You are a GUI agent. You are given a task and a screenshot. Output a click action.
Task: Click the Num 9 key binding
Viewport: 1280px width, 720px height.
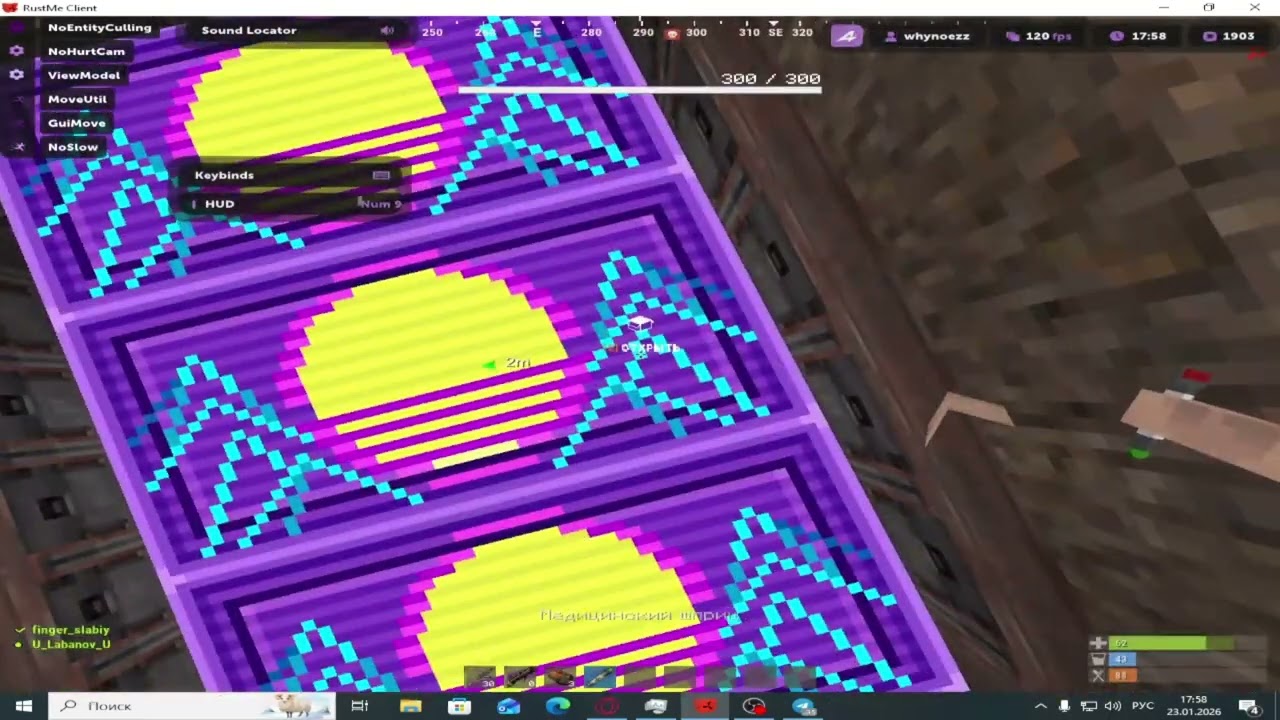click(x=380, y=204)
